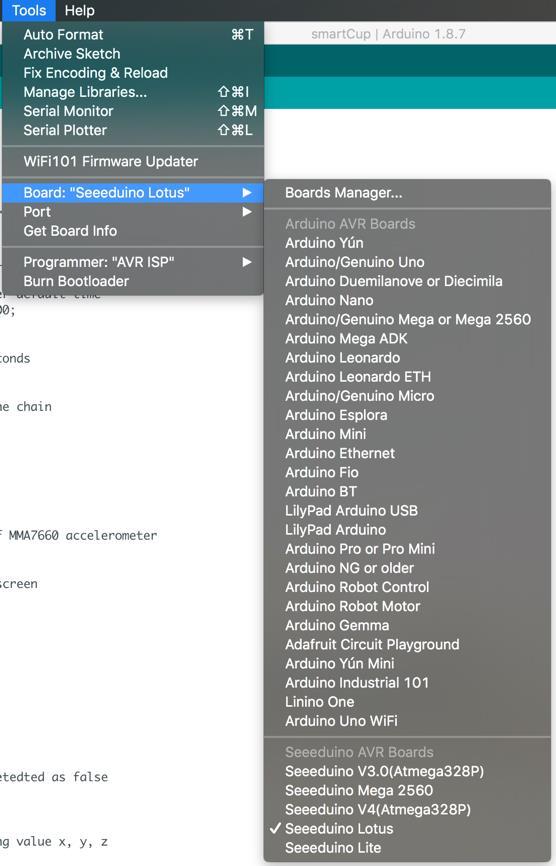The height and width of the screenshot is (866, 556).
Task: Select Linino One board
Action: (407, 702)
